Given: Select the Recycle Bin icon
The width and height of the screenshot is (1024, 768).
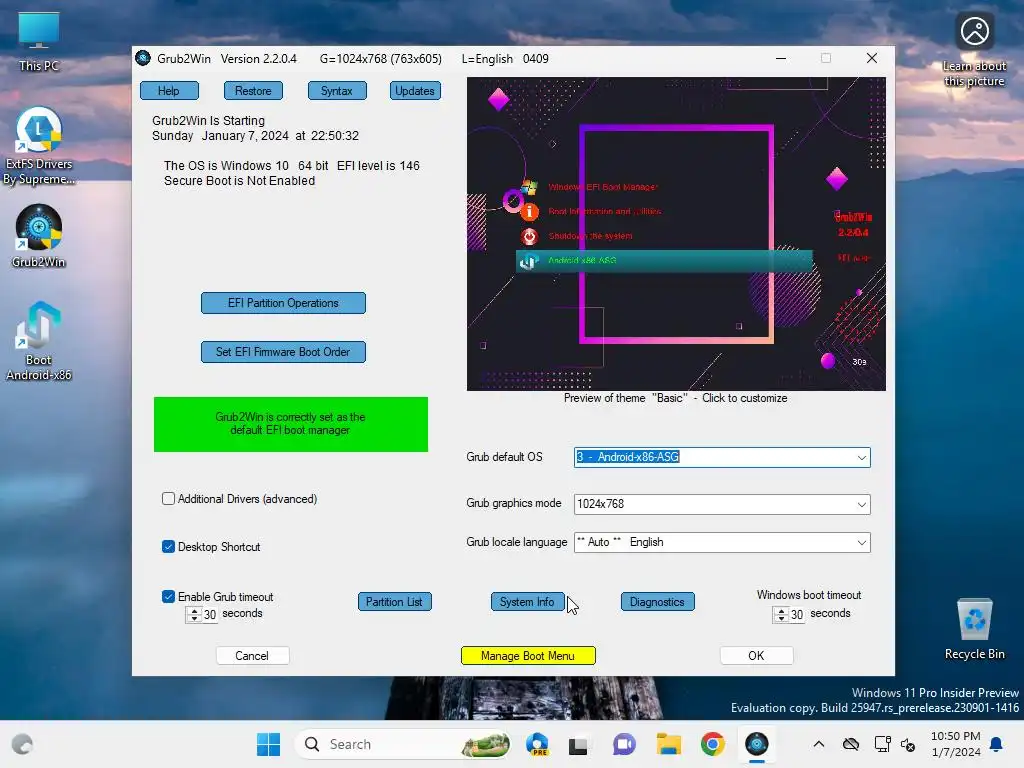Looking at the screenshot, I should pos(974,629).
